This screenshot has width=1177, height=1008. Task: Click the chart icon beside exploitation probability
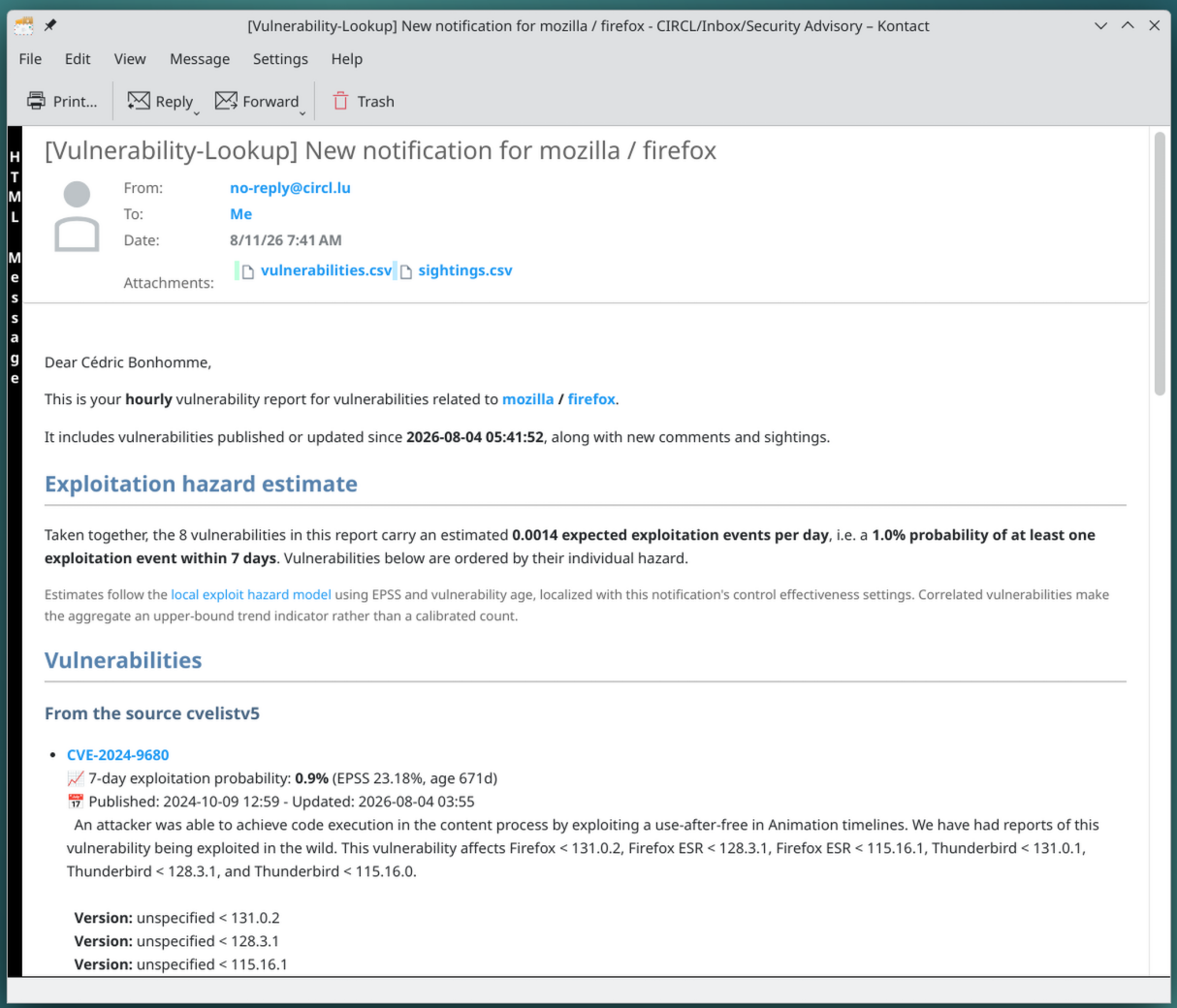pos(76,778)
